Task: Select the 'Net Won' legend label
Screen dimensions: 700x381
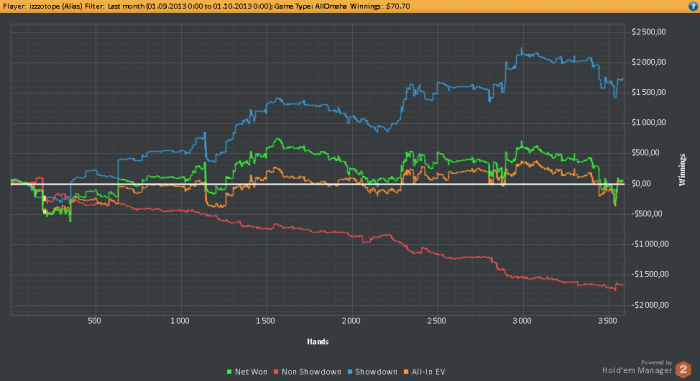Action: (251, 372)
